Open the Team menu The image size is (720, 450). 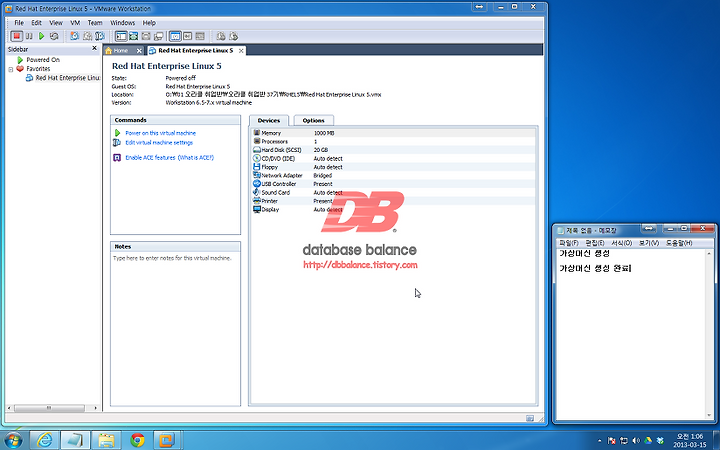[95, 22]
